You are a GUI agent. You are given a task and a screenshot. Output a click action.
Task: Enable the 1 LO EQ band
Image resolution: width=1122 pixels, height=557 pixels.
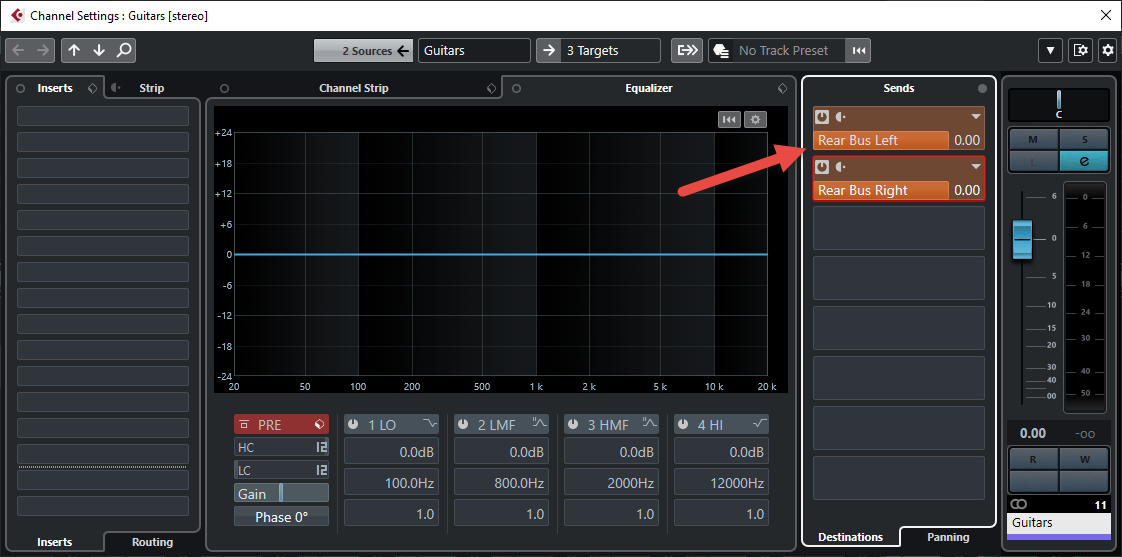353,425
